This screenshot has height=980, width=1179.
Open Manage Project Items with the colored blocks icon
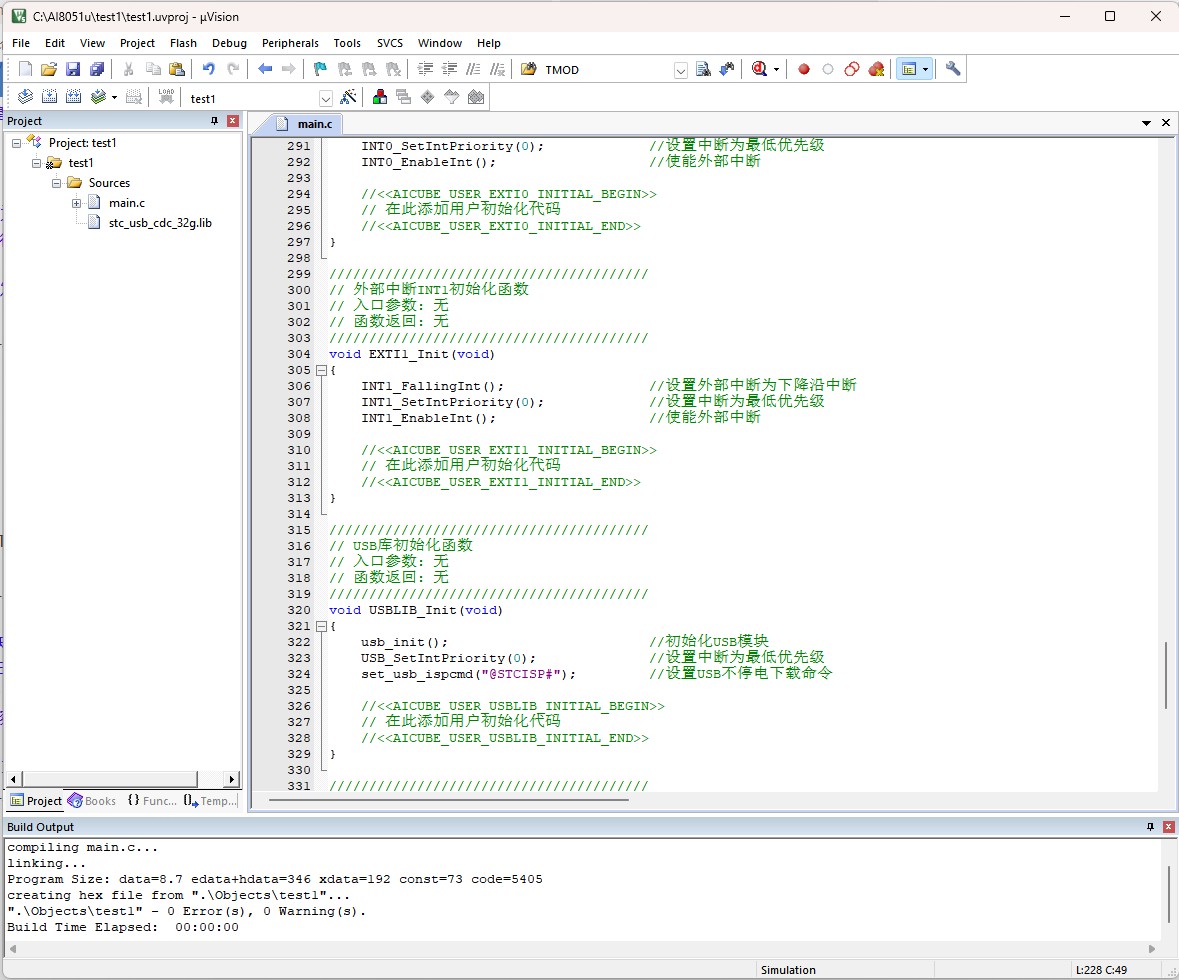pyautogui.click(x=380, y=97)
